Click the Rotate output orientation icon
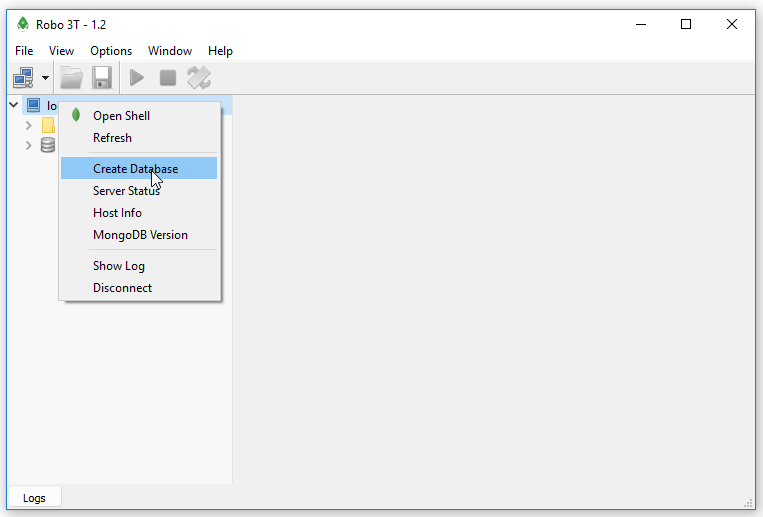763x517 pixels. (x=199, y=78)
